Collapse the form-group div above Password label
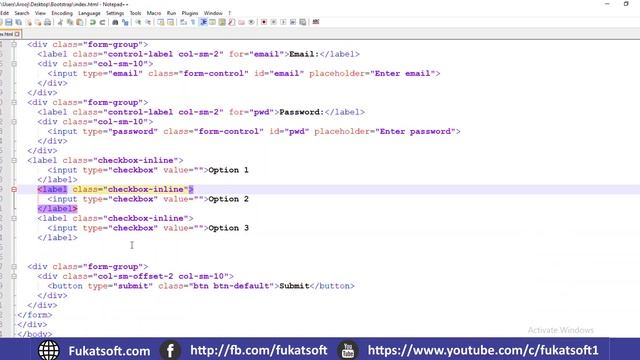The width and height of the screenshot is (640, 360). 14,102
